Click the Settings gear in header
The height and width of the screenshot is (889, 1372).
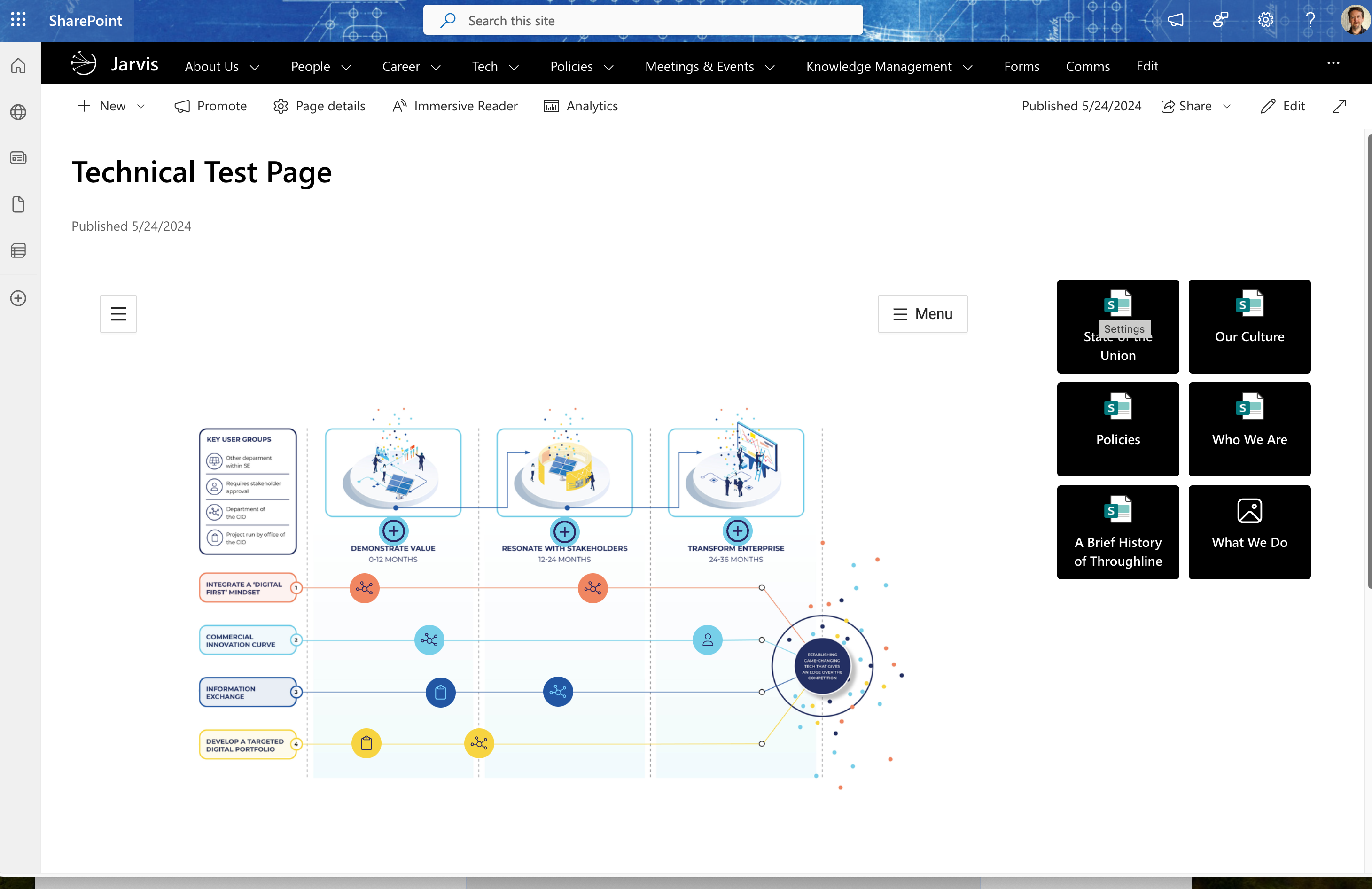[1265, 20]
